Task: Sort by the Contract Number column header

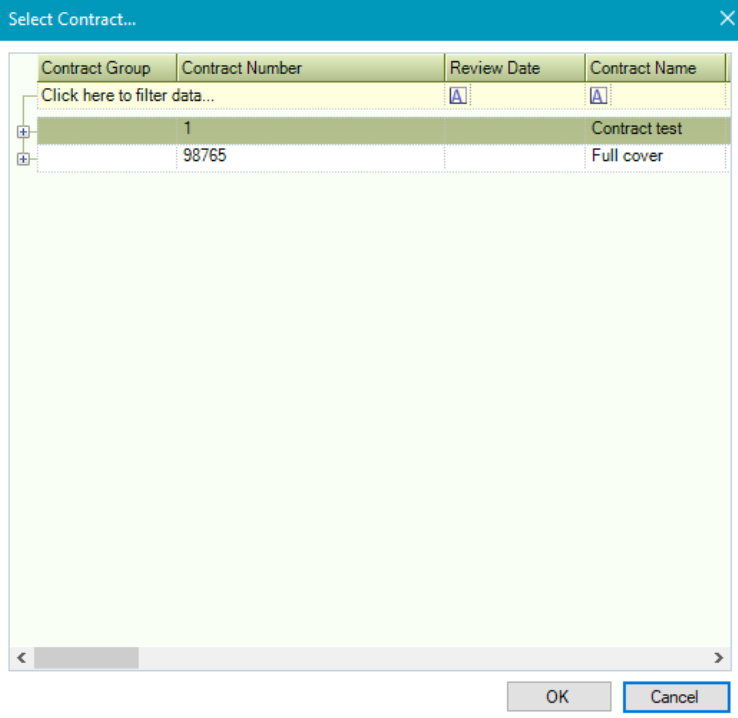Action: [x=310, y=68]
